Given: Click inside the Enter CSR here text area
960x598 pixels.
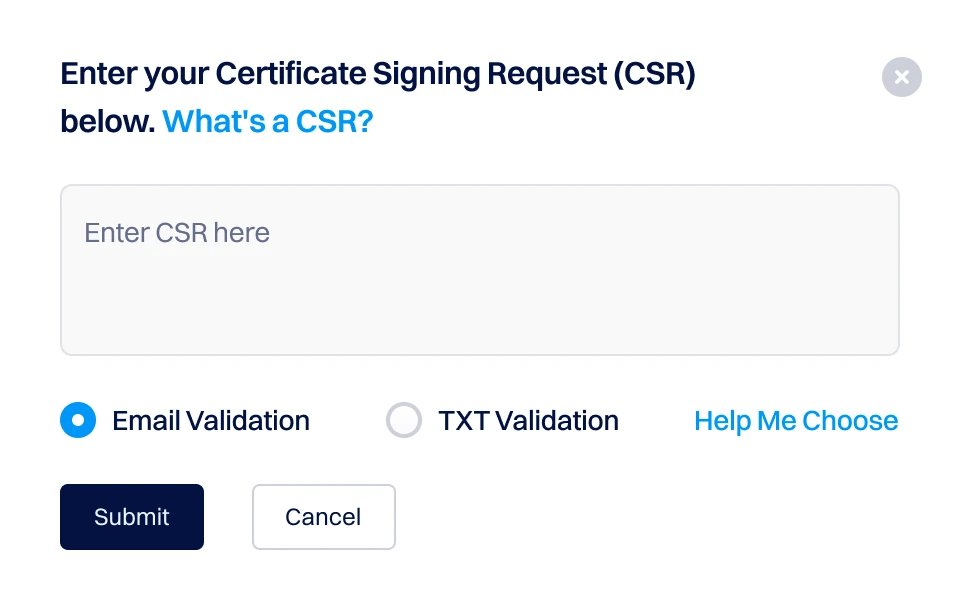Looking at the screenshot, I should (480, 268).
